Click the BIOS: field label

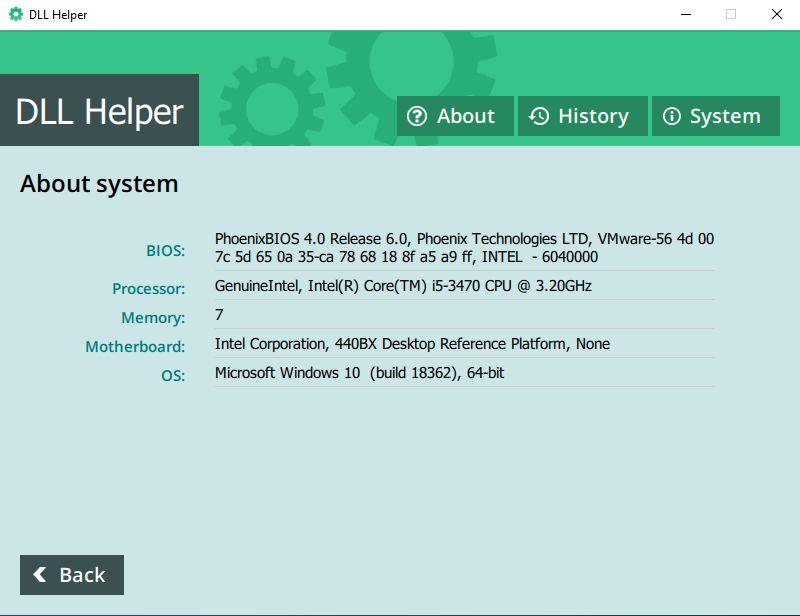tap(165, 251)
